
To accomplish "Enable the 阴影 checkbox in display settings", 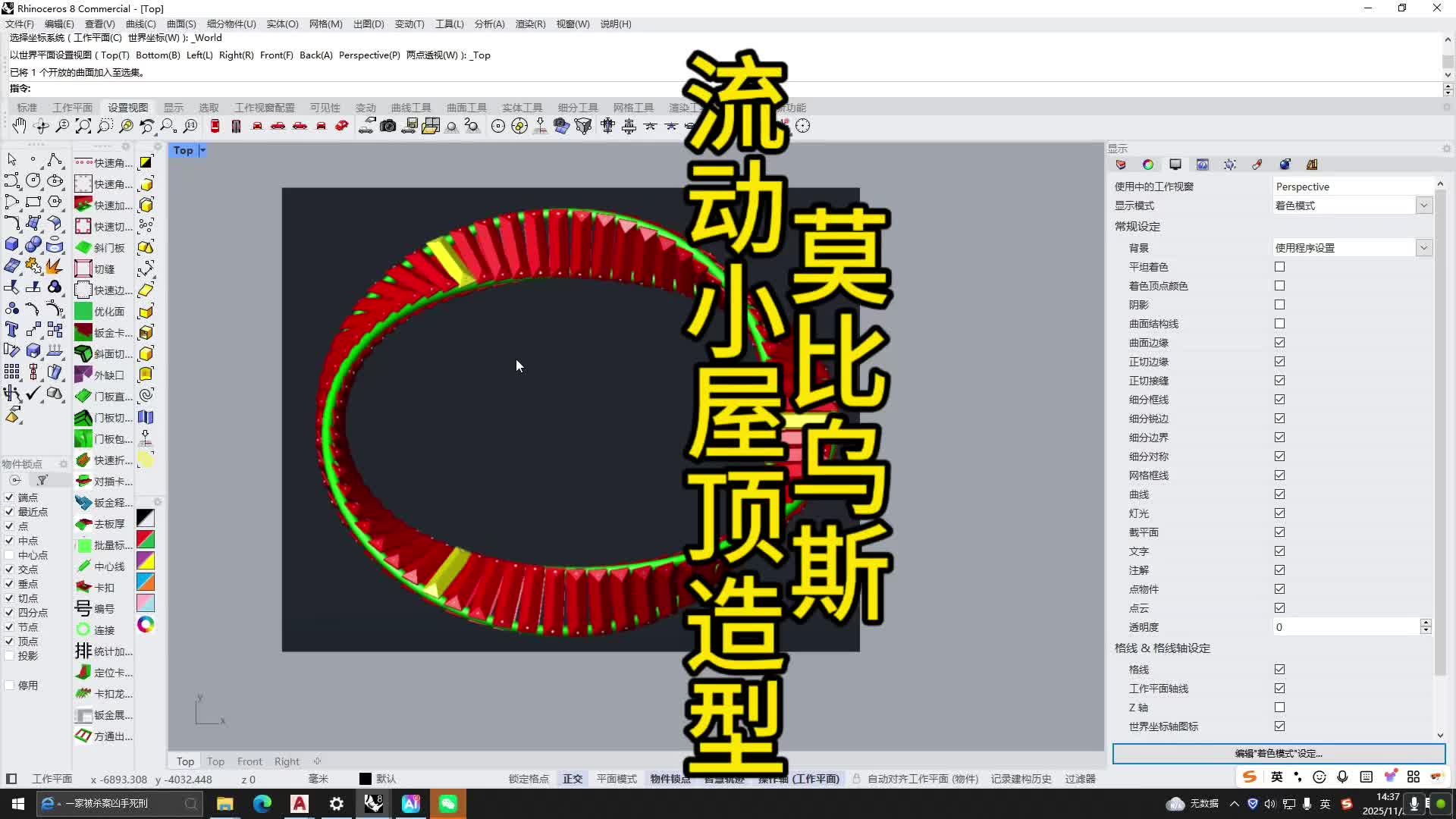I will [1279, 304].
